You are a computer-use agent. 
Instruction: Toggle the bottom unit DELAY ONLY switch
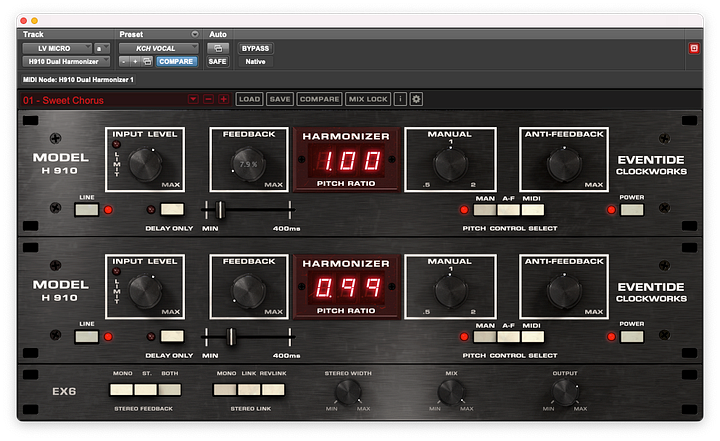pyautogui.click(x=172, y=337)
